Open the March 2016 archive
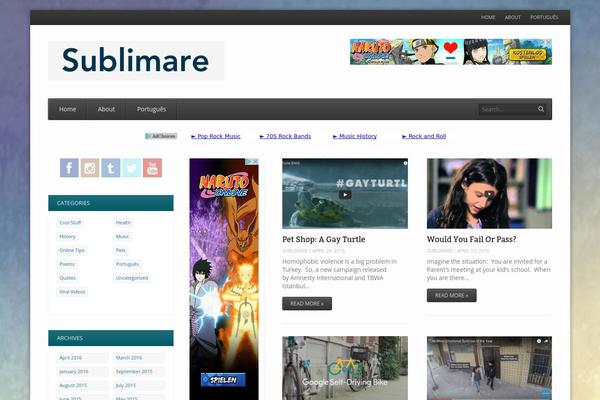Image resolution: width=600 pixels, height=400 pixels. point(139,358)
